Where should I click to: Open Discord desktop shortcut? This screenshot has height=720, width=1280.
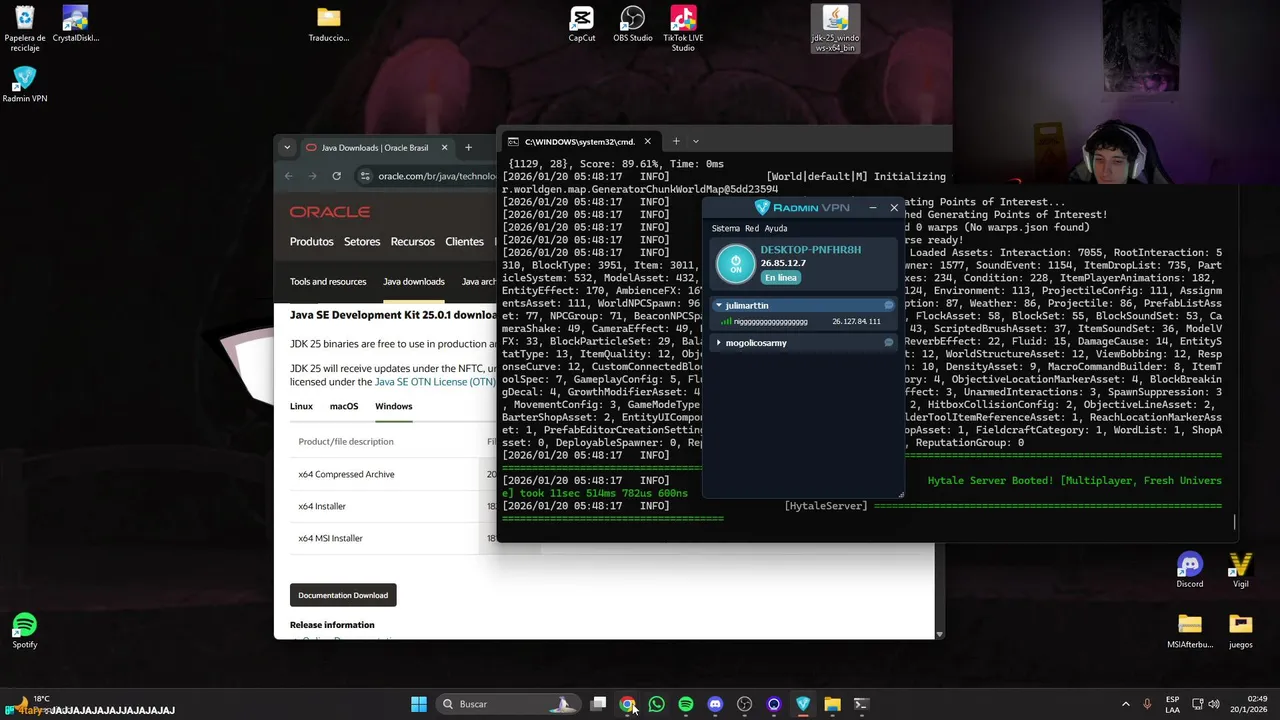(1190, 570)
